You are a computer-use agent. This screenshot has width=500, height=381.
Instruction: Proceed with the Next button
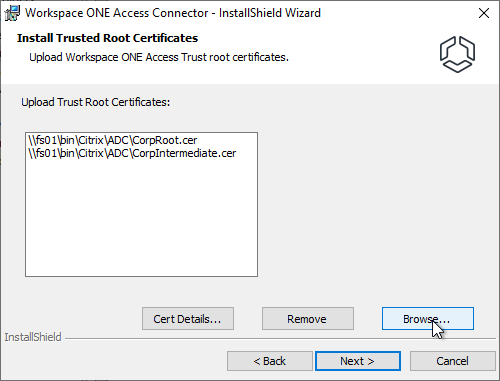coord(358,361)
